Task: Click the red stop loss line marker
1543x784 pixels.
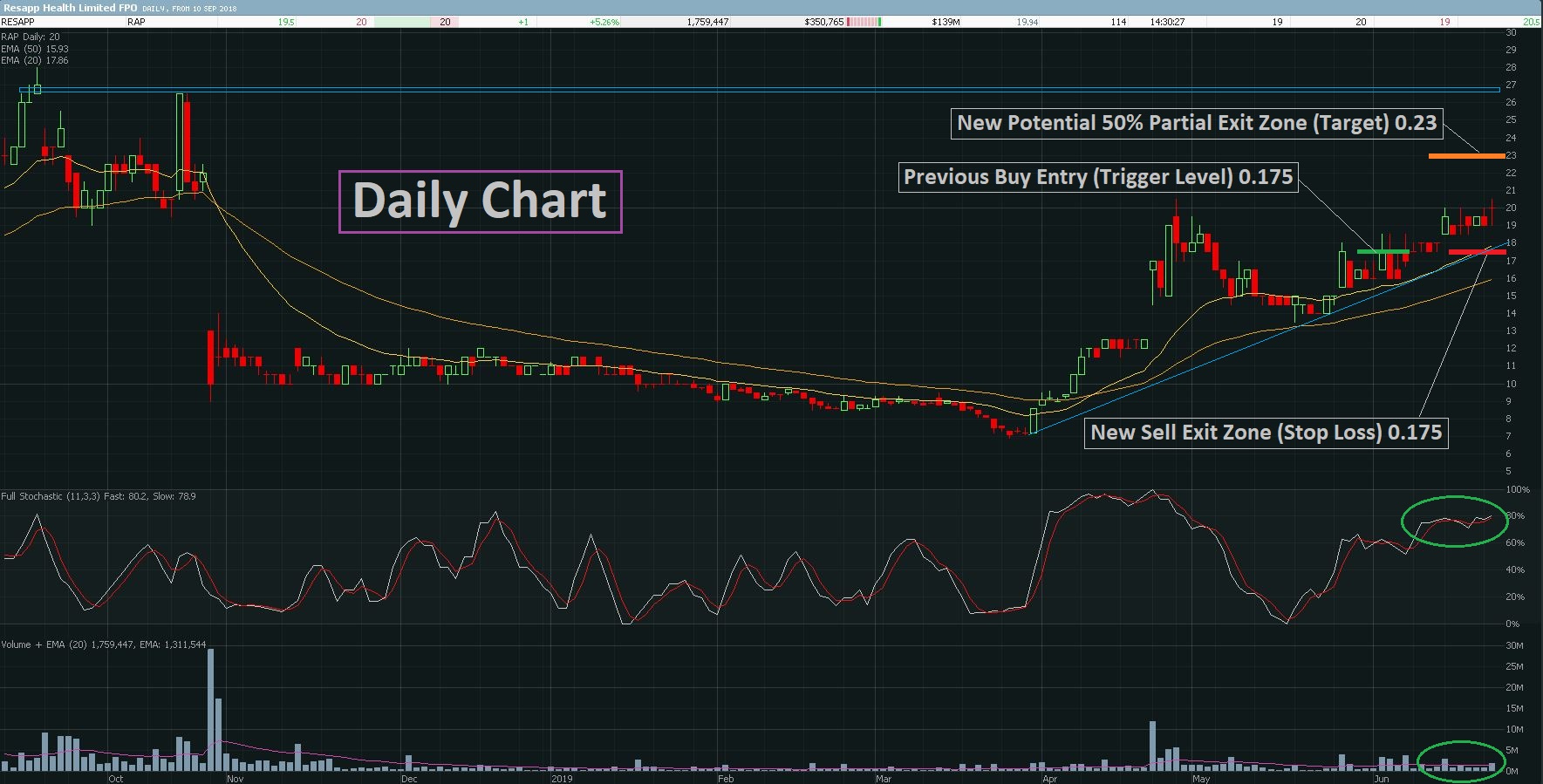Action: coord(1477,252)
